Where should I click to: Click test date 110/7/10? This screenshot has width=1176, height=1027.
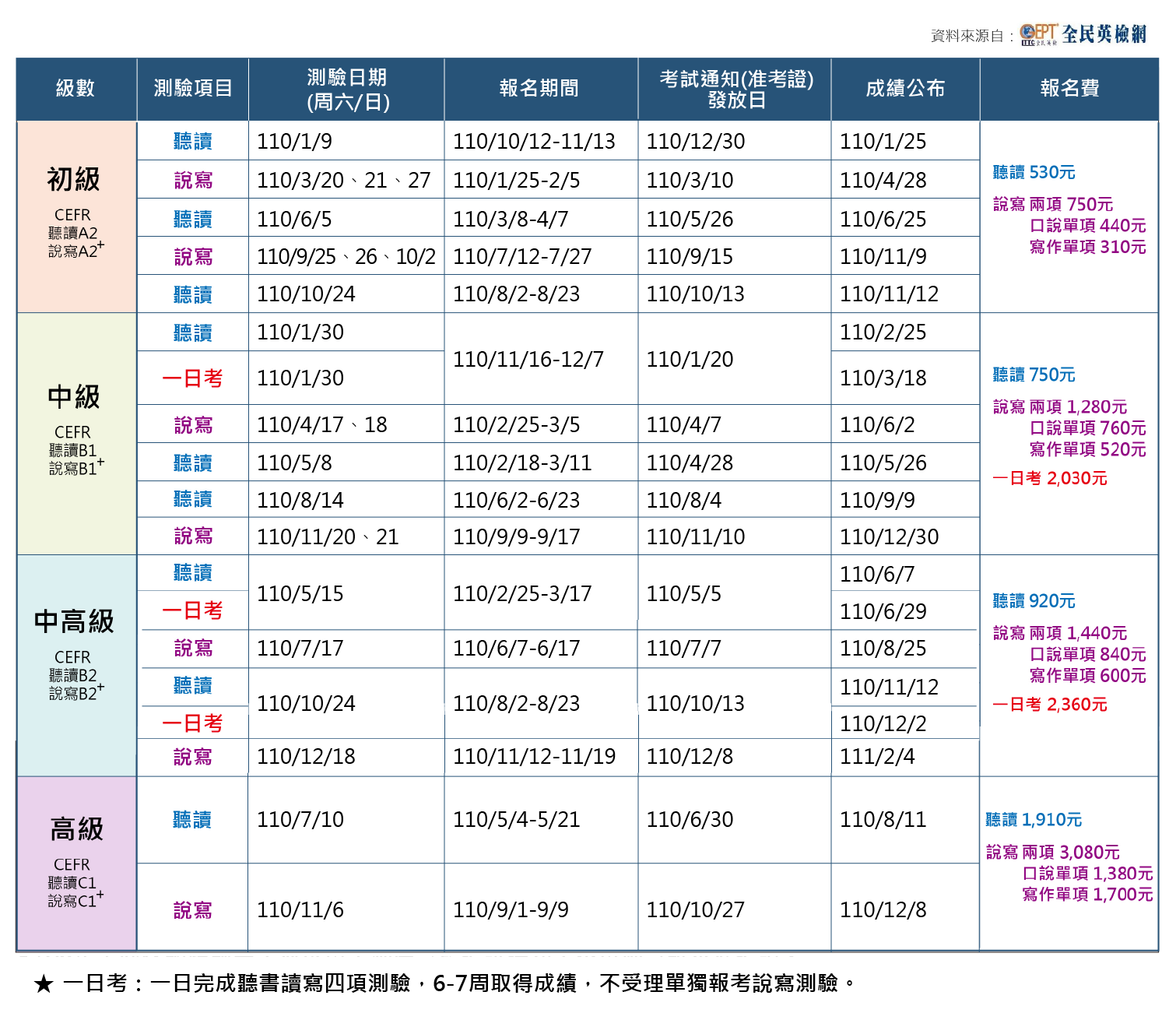coord(300,820)
